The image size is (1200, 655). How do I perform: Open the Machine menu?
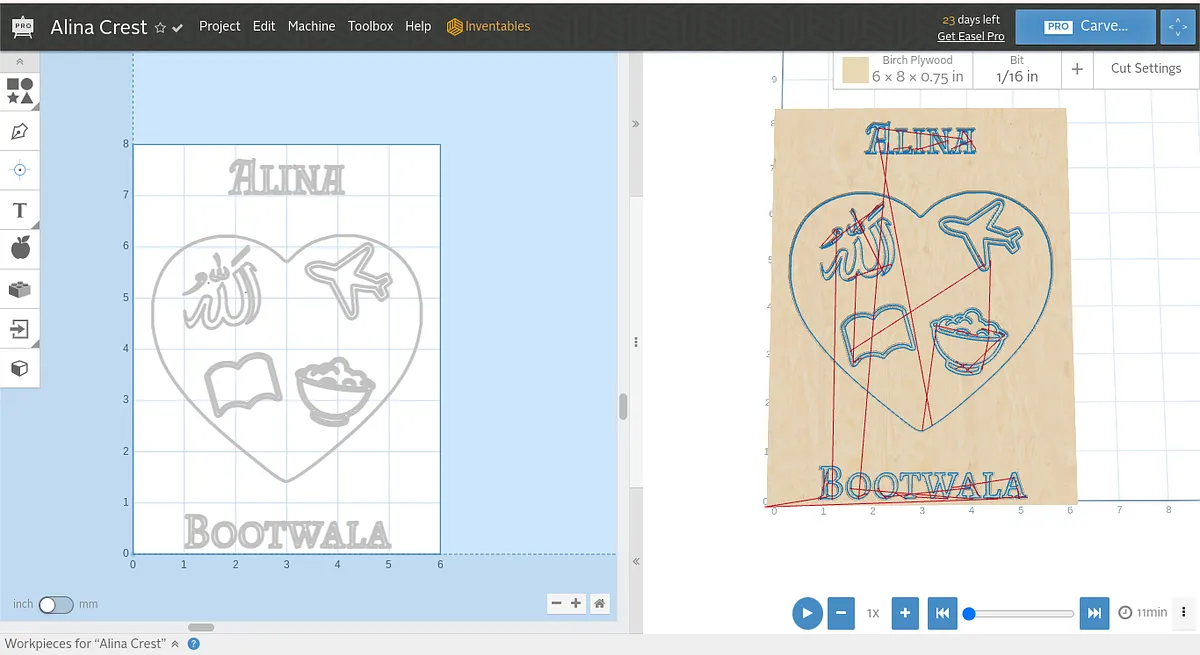pyautogui.click(x=311, y=26)
